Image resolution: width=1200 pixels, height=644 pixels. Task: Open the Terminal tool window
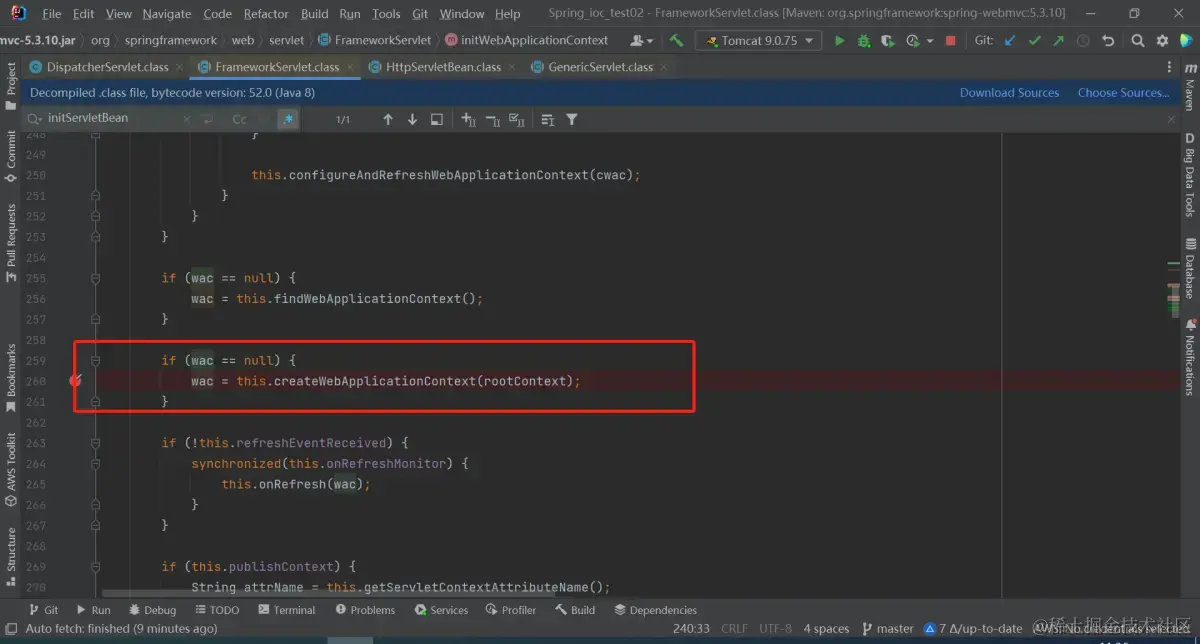(x=286, y=610)
